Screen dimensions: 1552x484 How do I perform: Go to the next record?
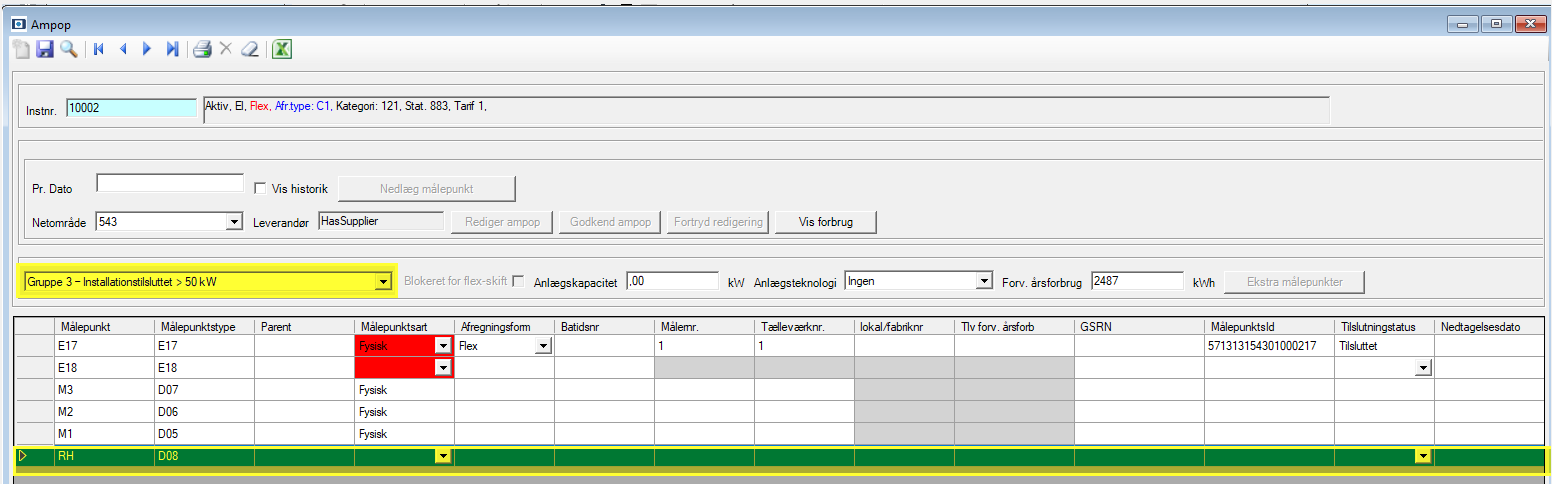pyautogui.click(x=147, y=49)
